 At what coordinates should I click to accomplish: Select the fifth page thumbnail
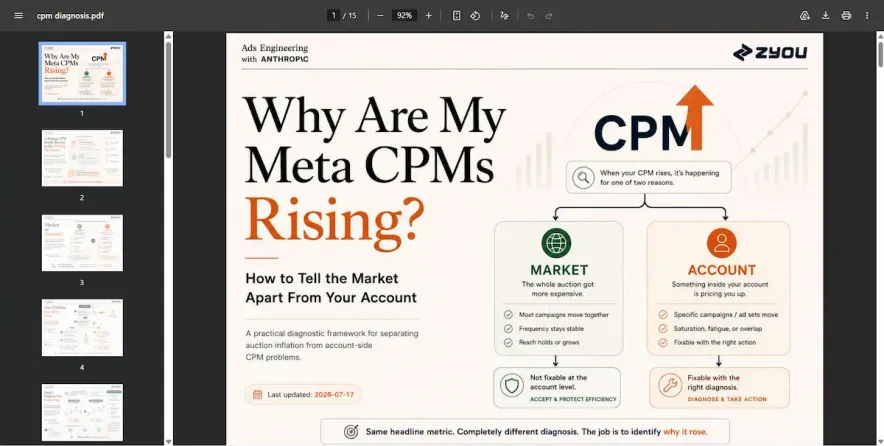pyautogui.click(x=82, y=412)
